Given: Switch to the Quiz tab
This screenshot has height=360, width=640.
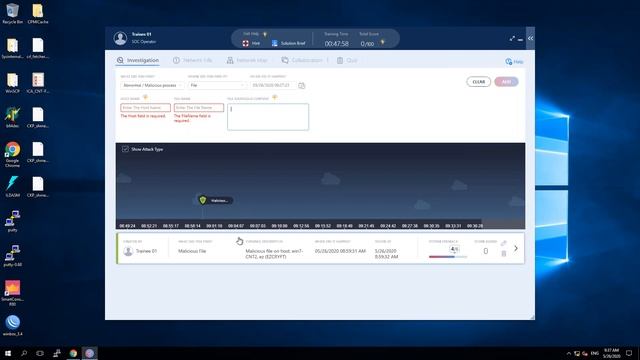Looking at the screenshot, I should [x=347, y=60].
